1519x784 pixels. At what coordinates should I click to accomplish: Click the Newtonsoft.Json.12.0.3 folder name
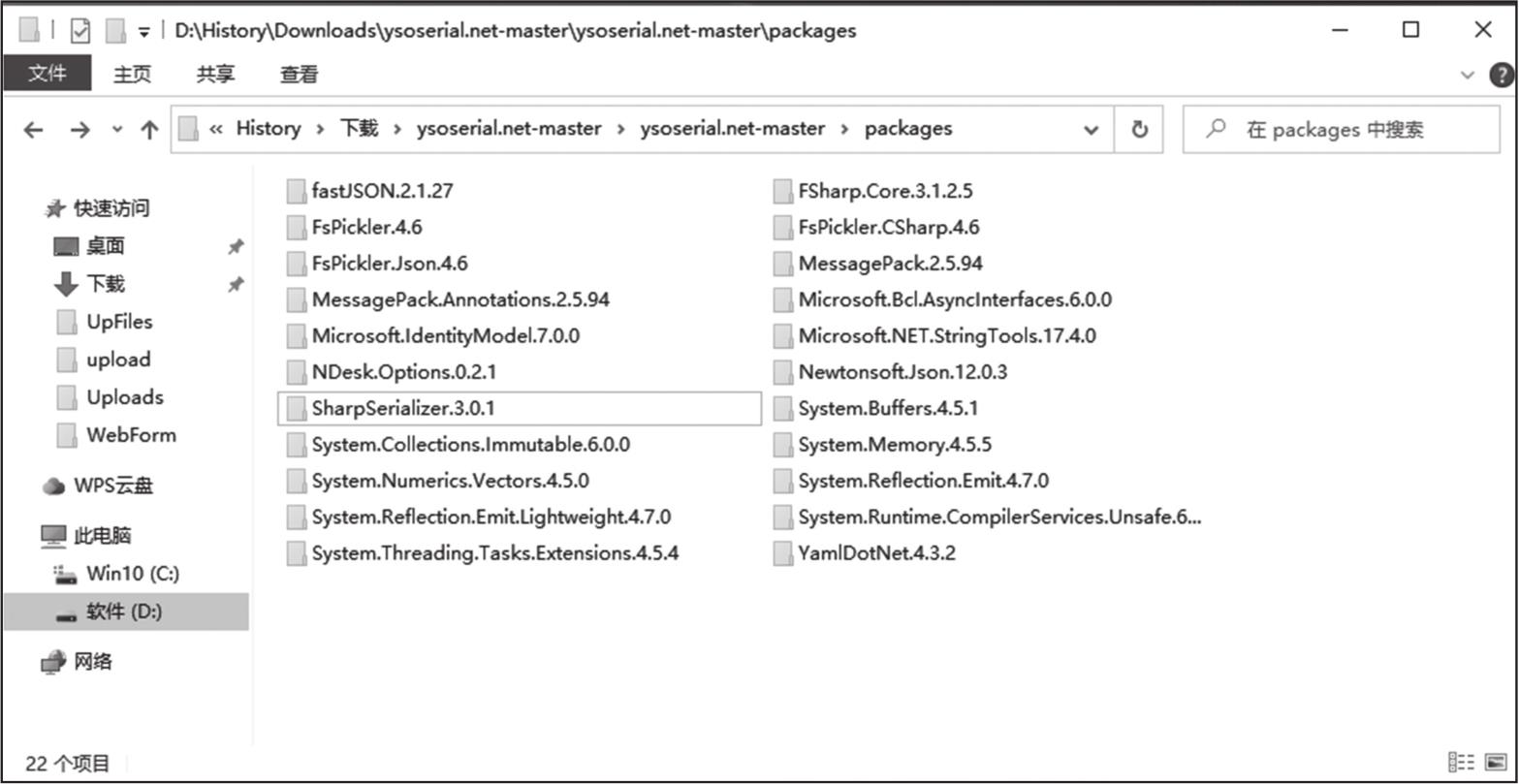pos(902,372)
